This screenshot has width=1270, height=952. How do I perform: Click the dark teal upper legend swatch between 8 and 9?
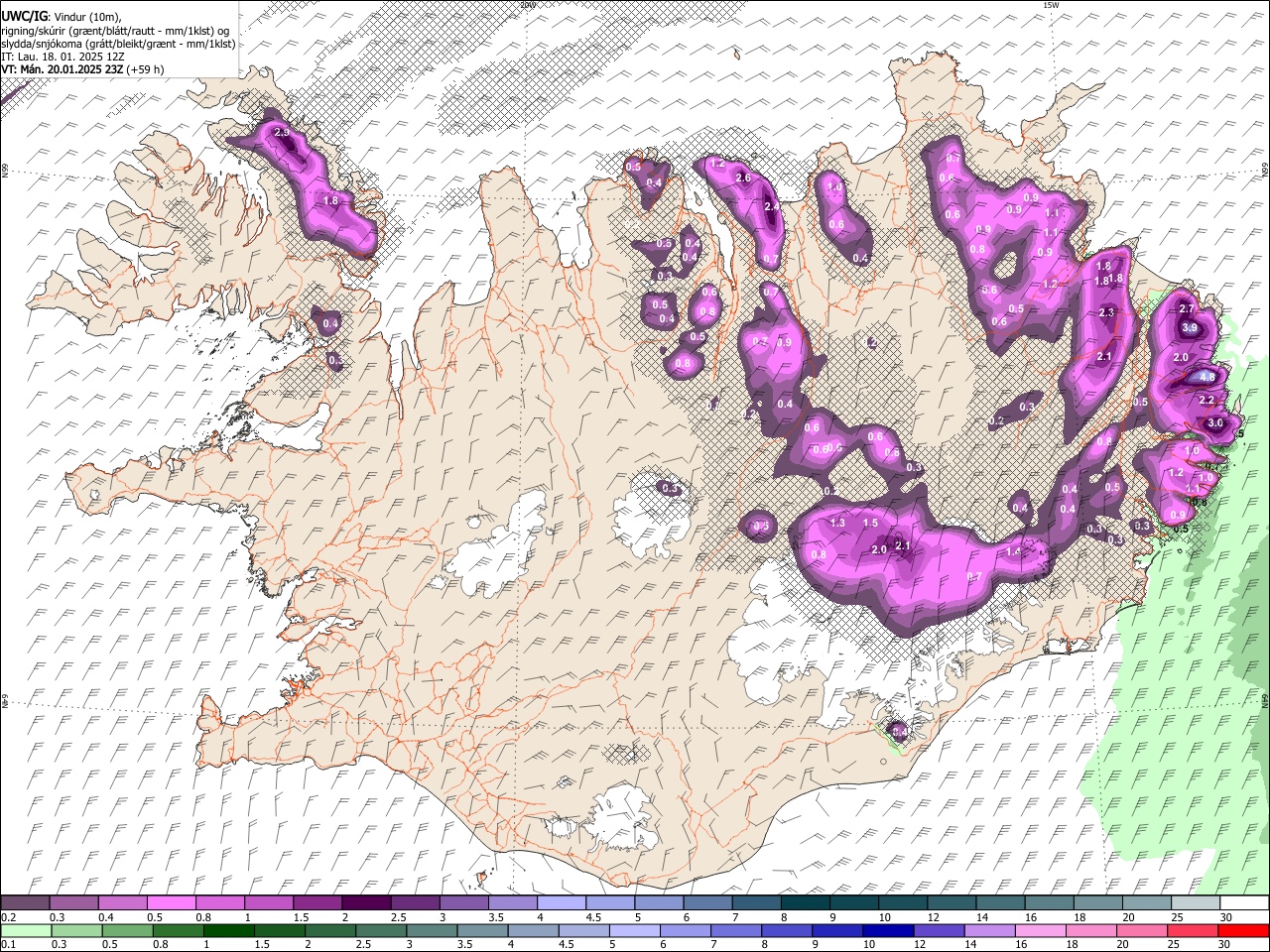pos(806,902)
